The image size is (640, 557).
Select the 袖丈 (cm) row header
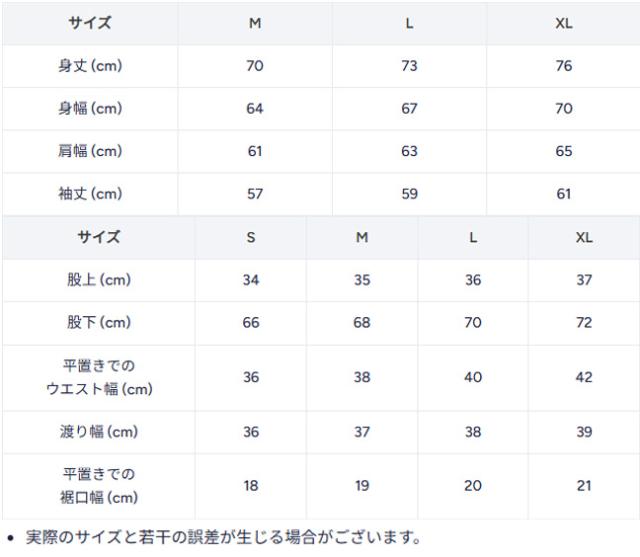90,194
